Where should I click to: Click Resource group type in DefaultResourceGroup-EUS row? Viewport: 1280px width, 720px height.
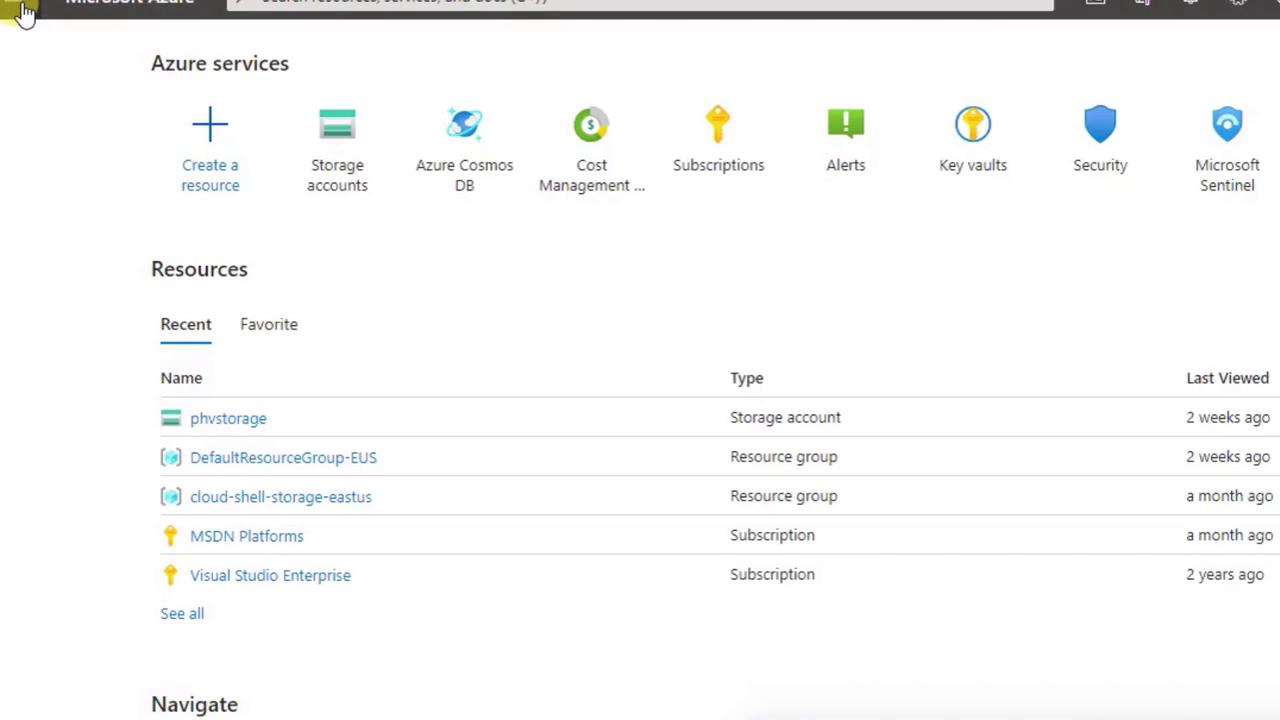pyautogui.click(x=784, y=456)
